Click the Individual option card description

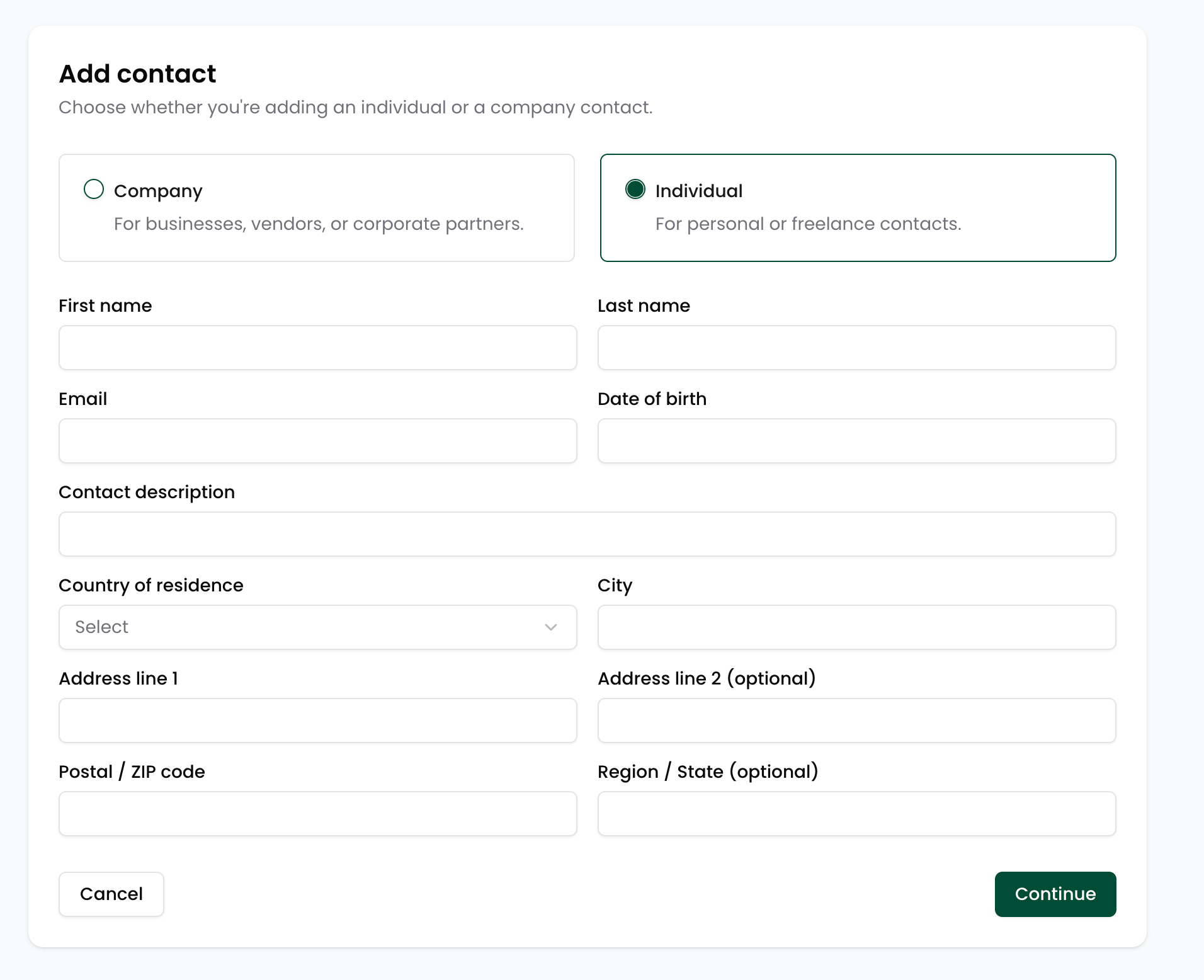tap(807, 224)
